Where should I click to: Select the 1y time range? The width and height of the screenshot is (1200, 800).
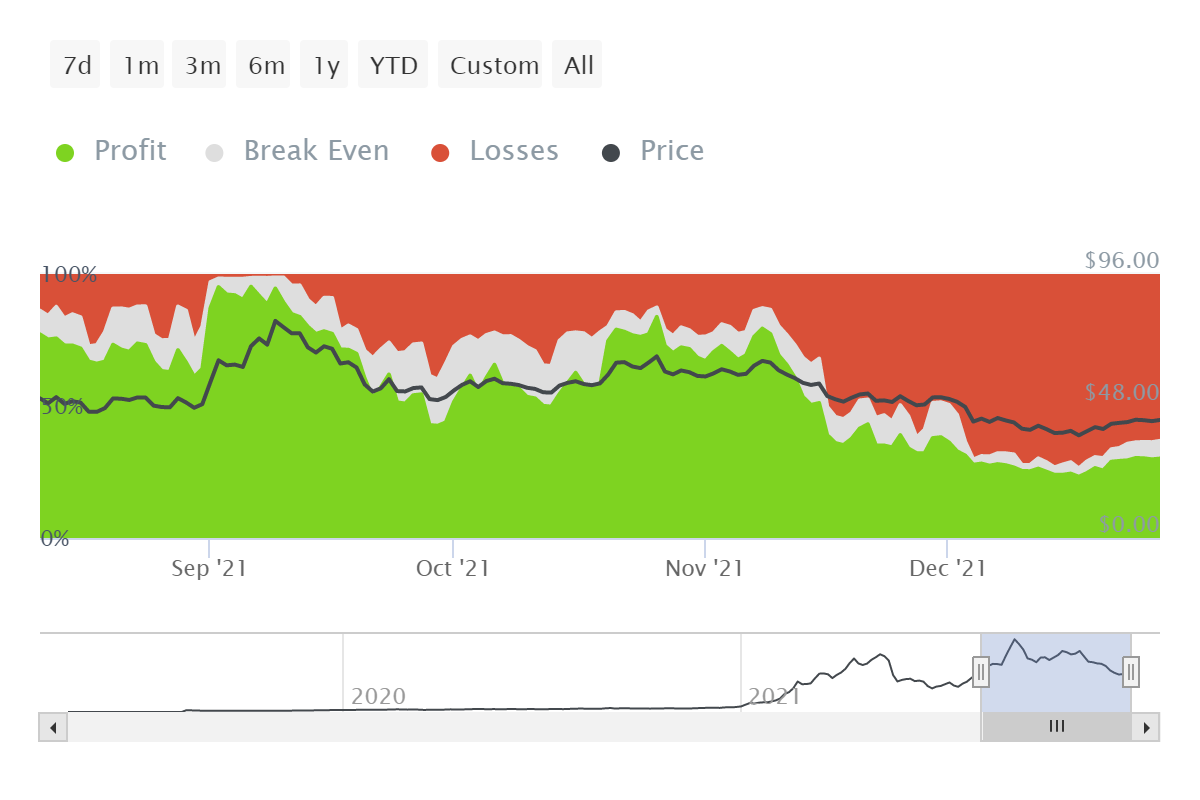326,66
